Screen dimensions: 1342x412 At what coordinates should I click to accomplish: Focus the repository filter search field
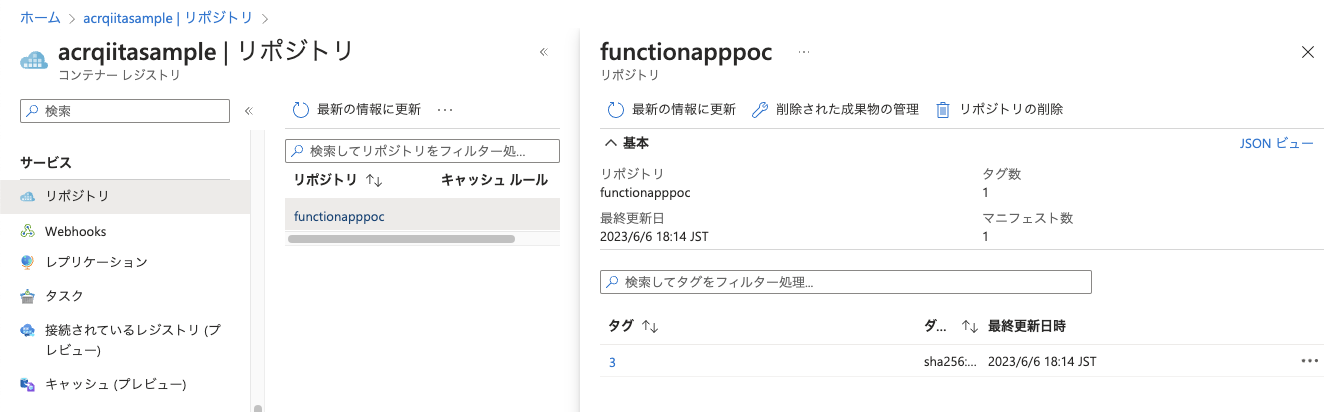tap(422, 151)
